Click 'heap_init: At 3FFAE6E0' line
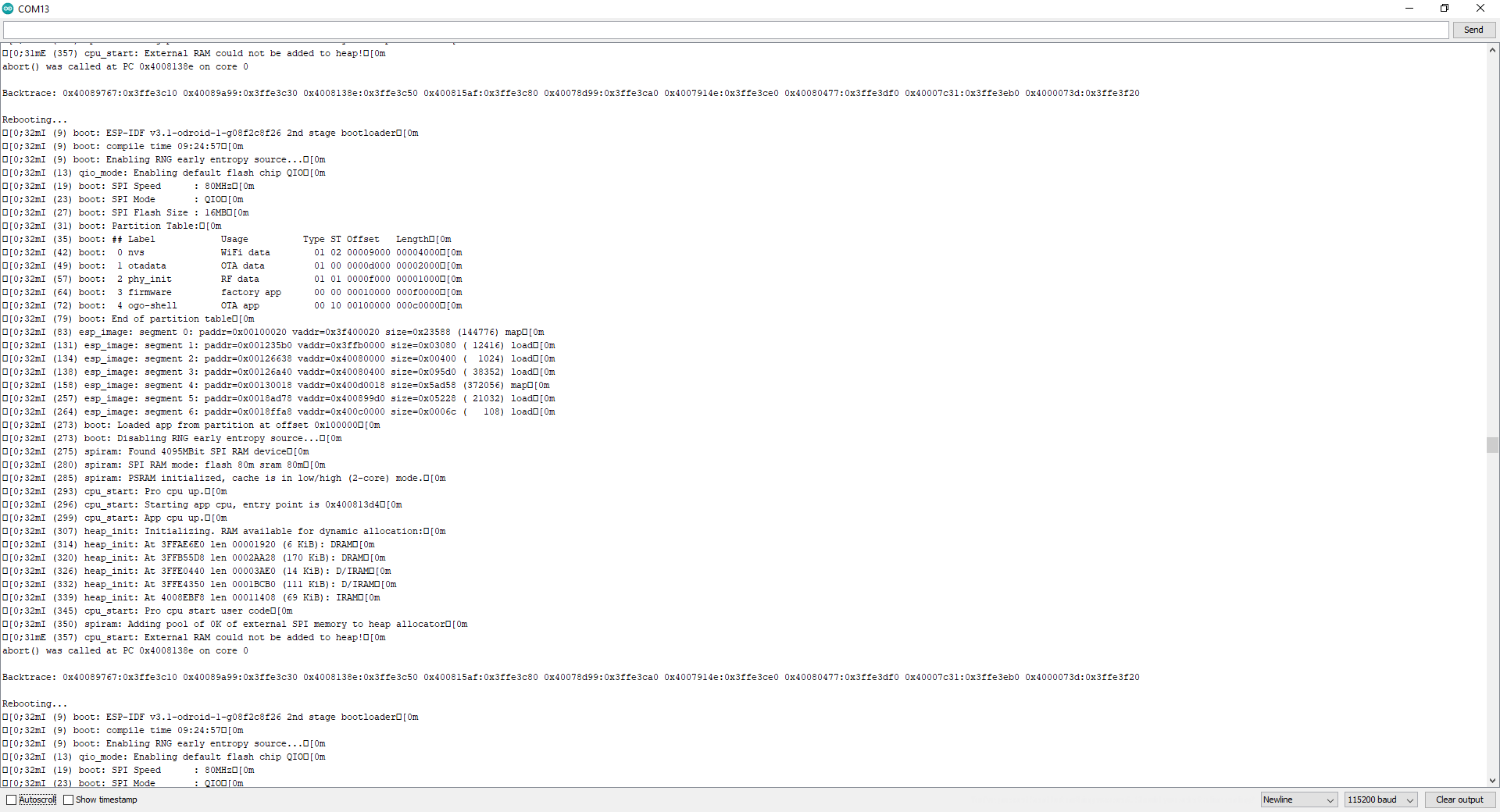The image size is (1500, 812). click(188, 544)
